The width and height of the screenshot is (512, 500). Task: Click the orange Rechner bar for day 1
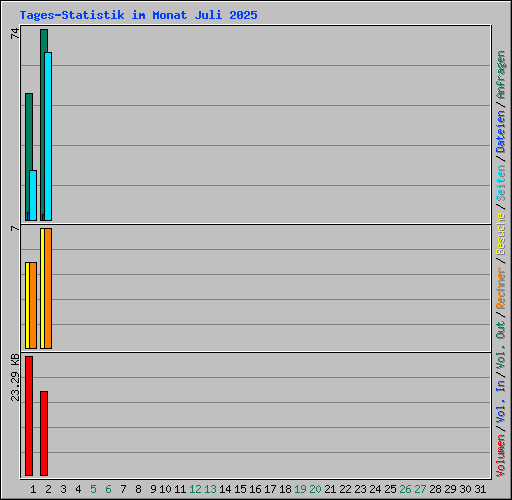(x=33, y=305)
